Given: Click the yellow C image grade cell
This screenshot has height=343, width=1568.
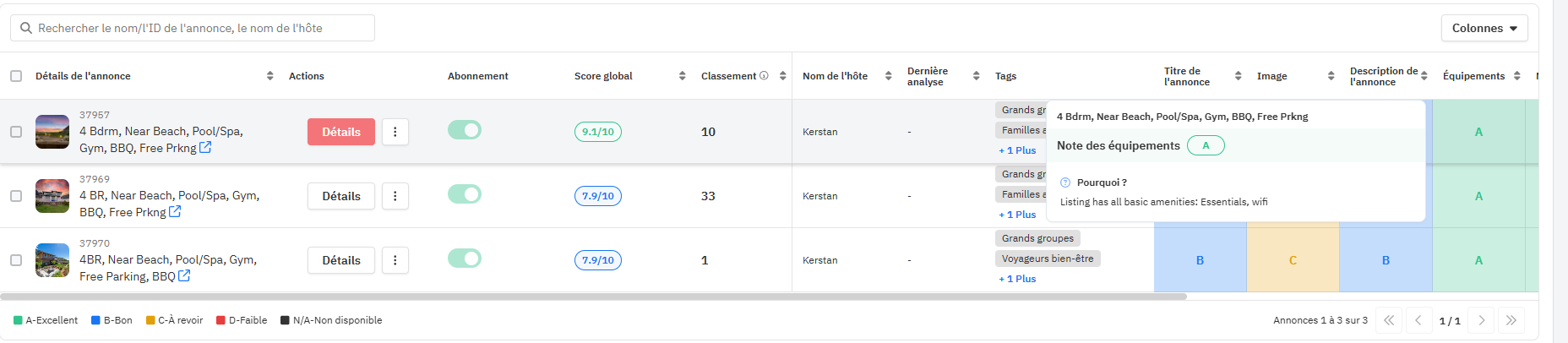Looking at the screenshot, I should click(1293, 260).
